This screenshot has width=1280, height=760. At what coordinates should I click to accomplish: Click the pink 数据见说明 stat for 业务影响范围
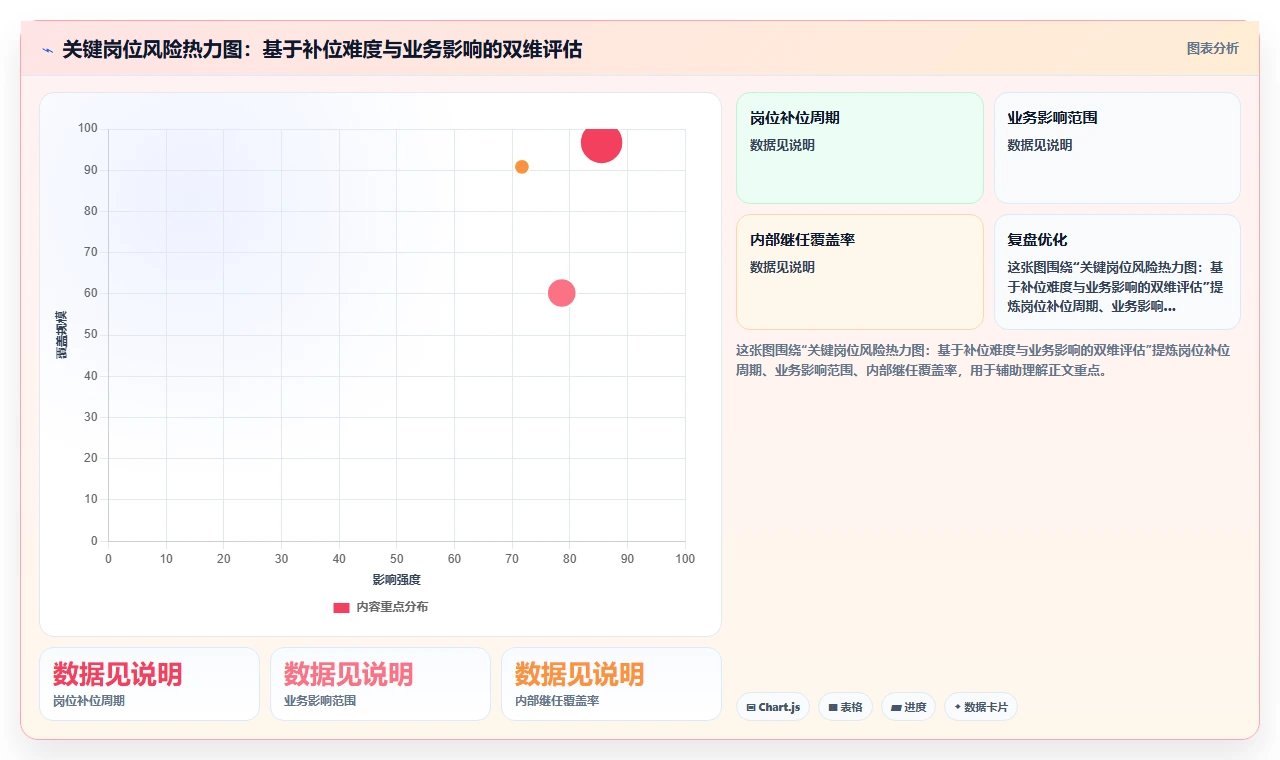(x=349, y=674)
